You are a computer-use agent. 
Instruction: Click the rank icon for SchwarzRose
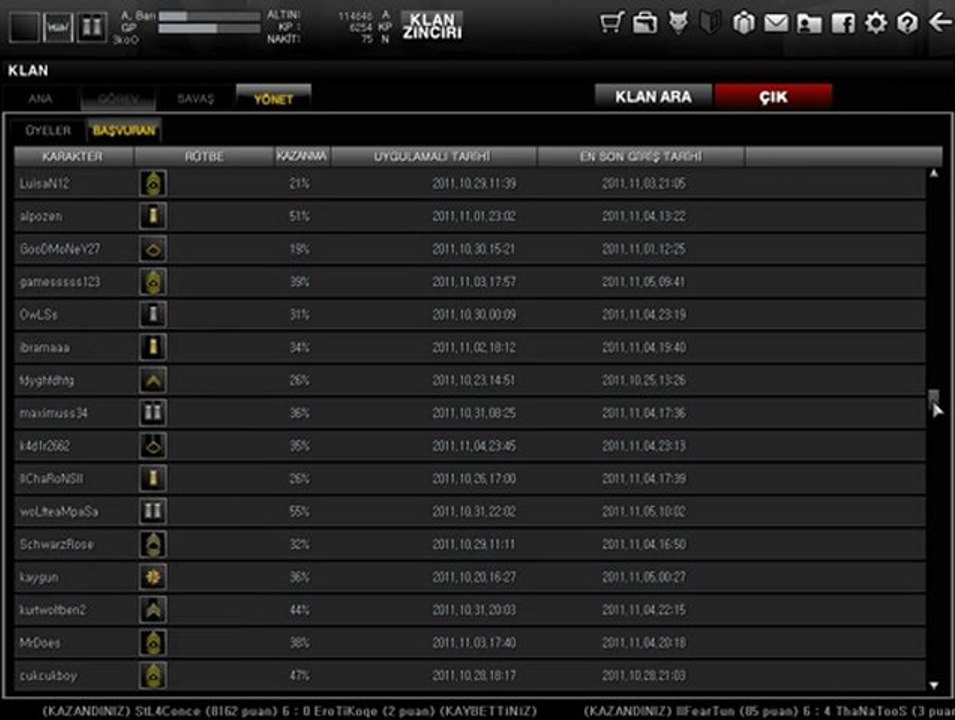tap(153, 544)
